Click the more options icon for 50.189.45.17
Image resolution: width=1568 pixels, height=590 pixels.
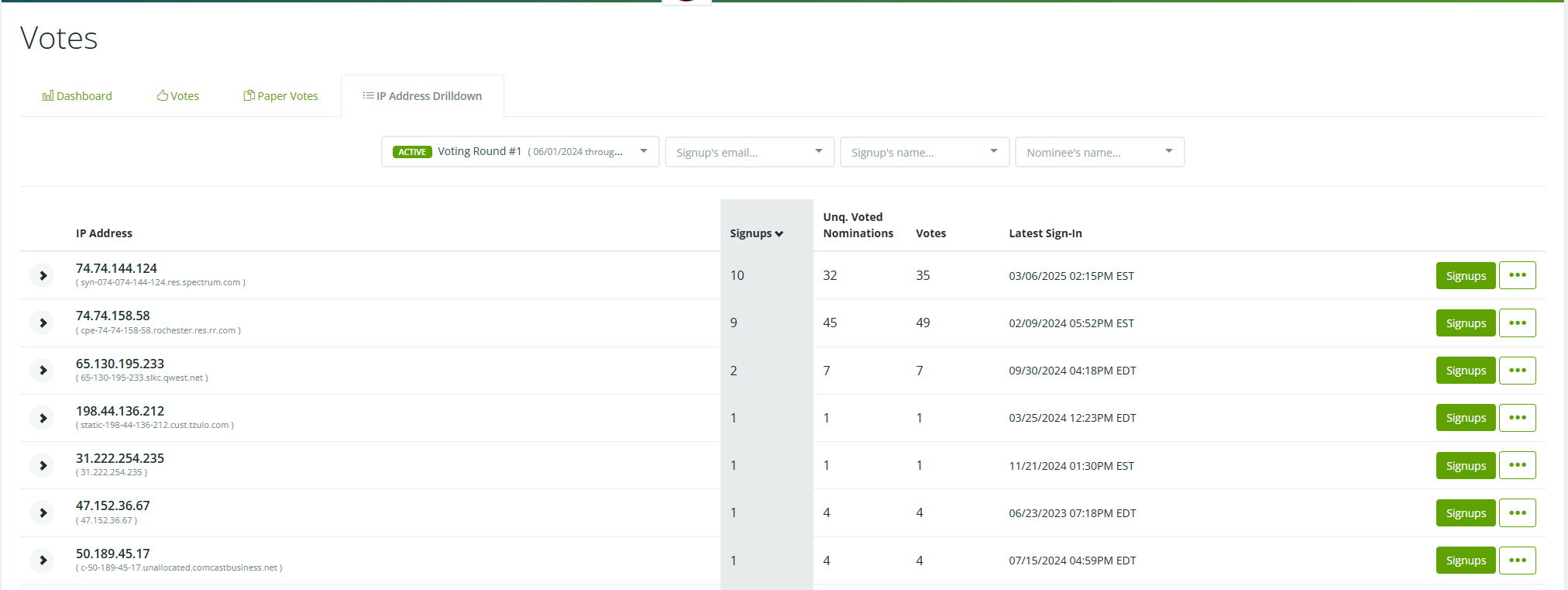pos(1517,561)
